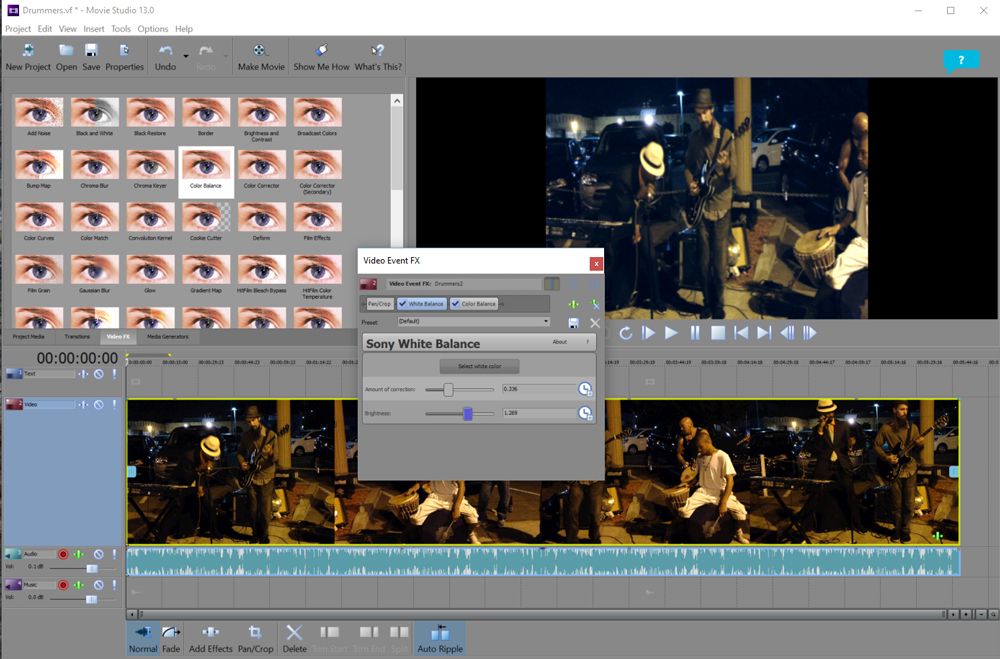This screenshot has width=1000, height=659.
Task: Select the Add Noise effect icon
Action: [x=38, y=111]
